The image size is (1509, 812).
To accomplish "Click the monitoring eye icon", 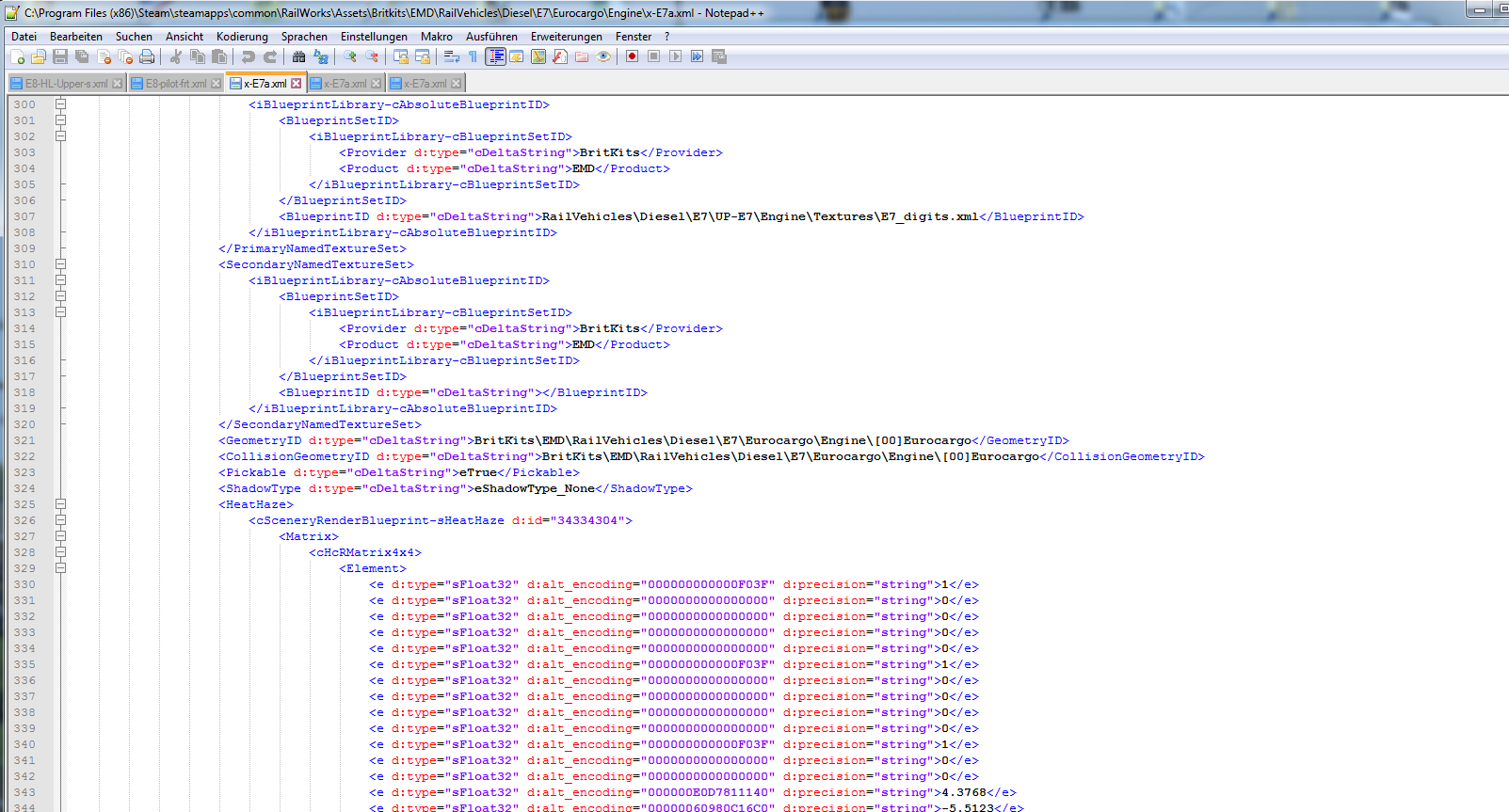I will (604, 57).
